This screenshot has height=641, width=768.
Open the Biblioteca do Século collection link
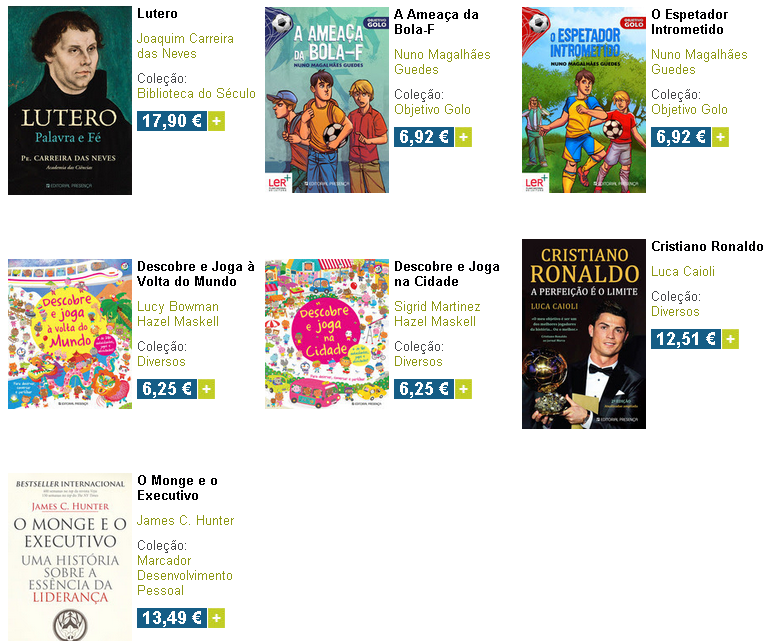196,94
